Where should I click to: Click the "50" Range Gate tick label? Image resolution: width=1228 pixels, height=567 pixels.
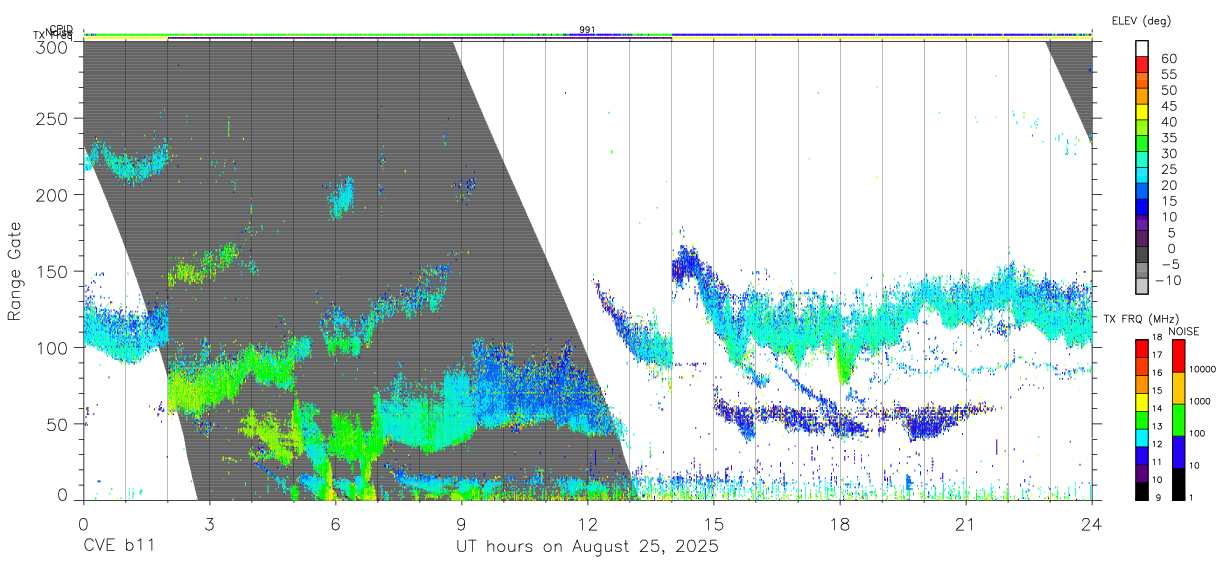click(57, 424)
